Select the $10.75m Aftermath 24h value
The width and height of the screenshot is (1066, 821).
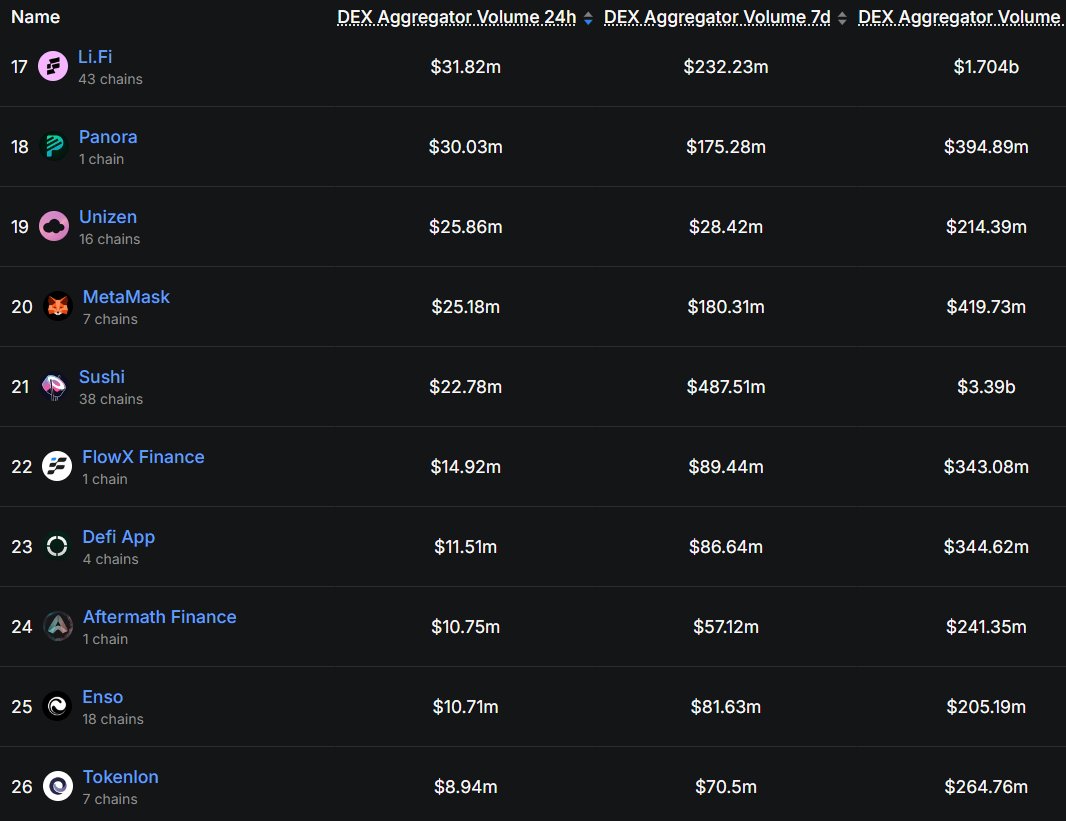click(x=466, y=626)
